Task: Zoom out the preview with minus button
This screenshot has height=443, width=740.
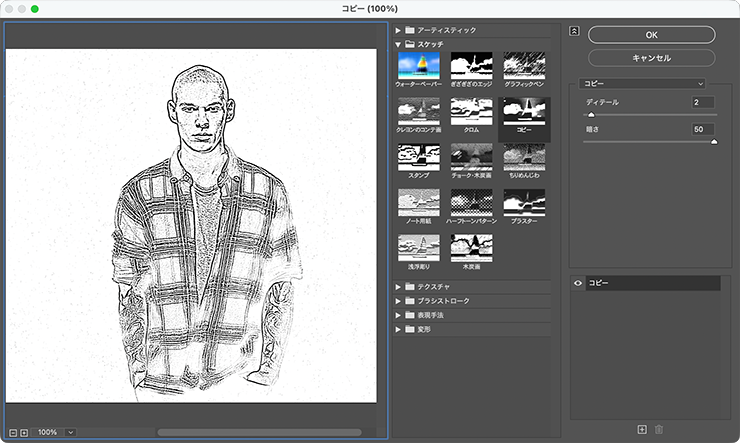Action: coord(12,432)
